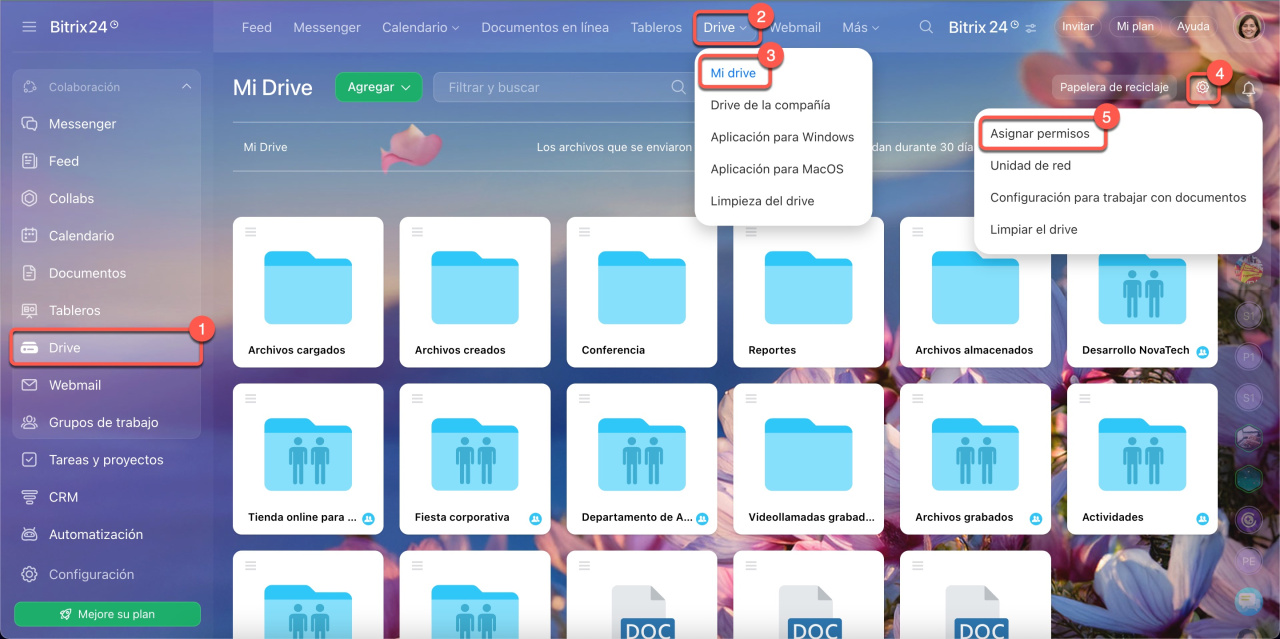Expand the Calendario top menu dropdown
This screenshot has height=639, width=1280.
pos(421,27)
